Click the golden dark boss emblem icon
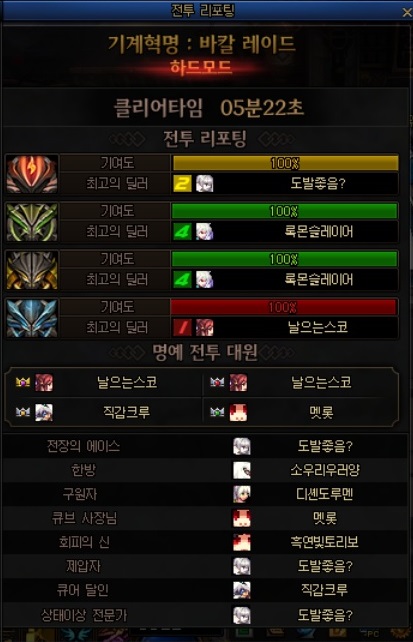The width and height of the screenshot is (413, 642). tap(32, 270)
